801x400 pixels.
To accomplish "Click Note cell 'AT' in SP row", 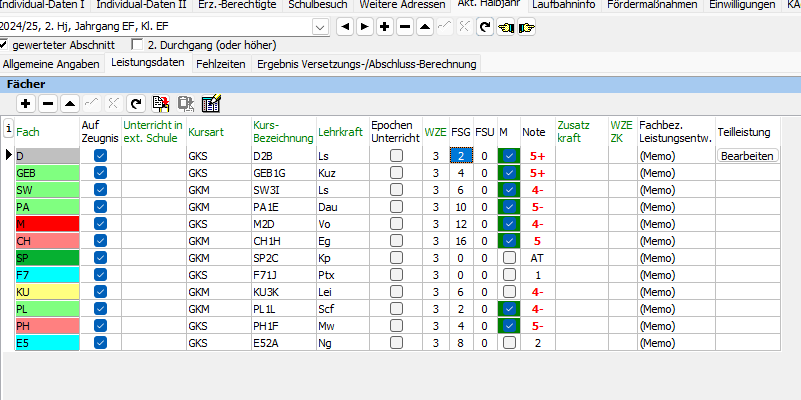I will (x=537, y=258).
